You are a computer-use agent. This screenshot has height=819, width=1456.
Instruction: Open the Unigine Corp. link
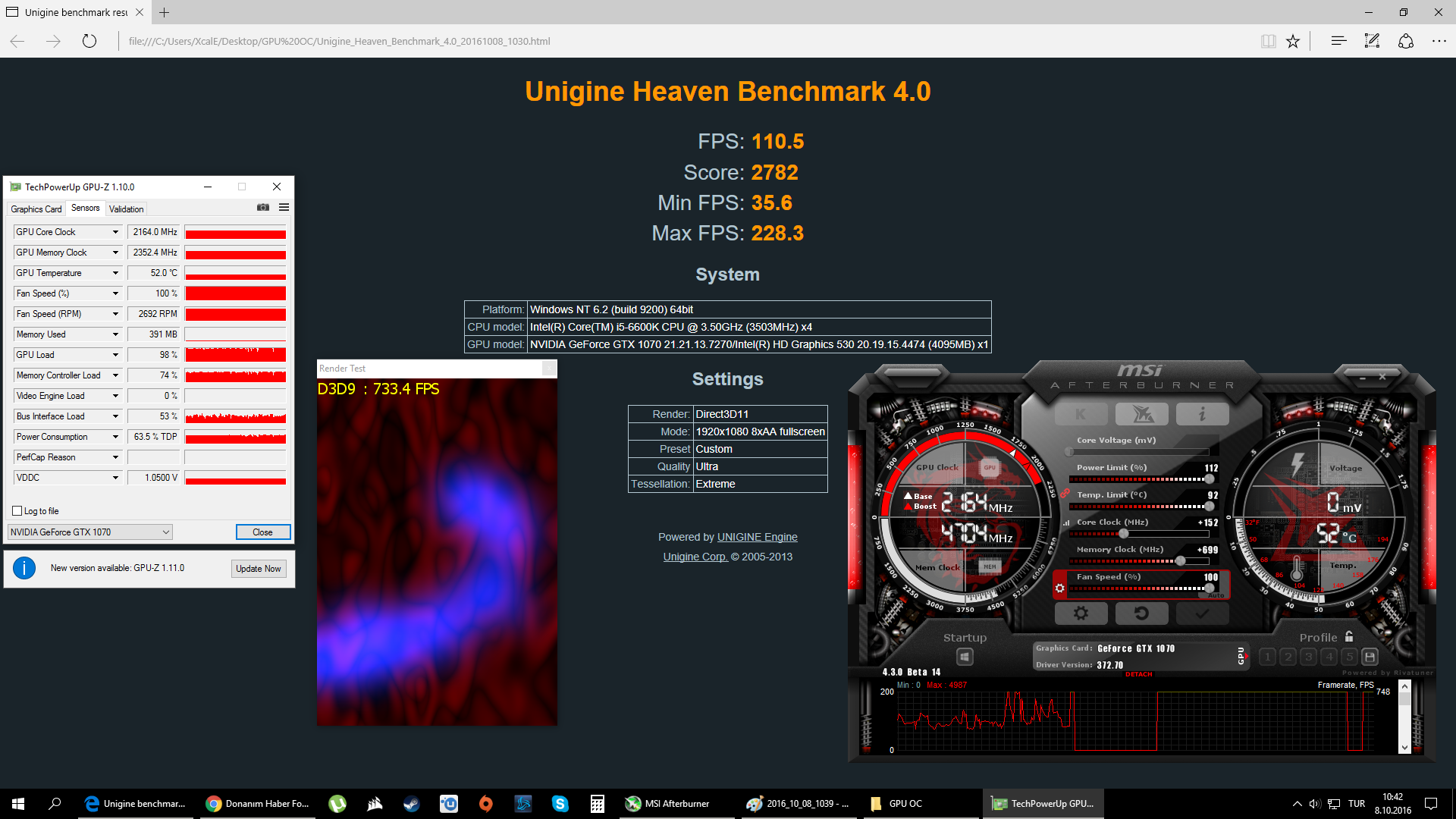click(x=695, y=557)
